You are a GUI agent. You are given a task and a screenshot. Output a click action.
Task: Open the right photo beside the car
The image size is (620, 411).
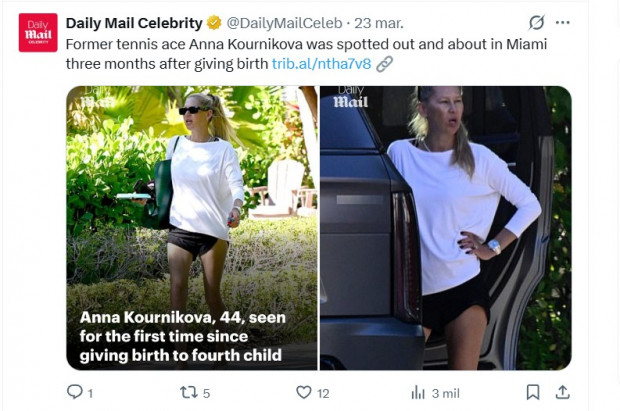445,227
